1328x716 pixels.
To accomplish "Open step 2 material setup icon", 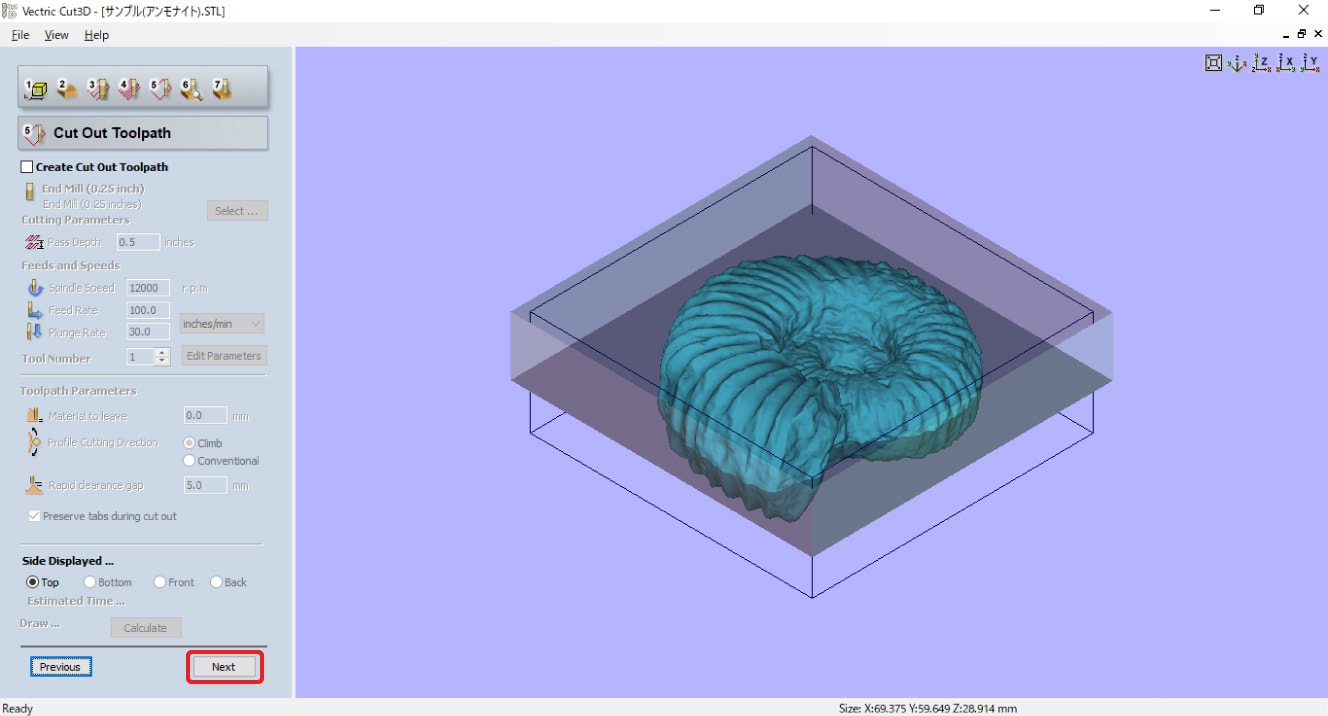I will (67, 89).
